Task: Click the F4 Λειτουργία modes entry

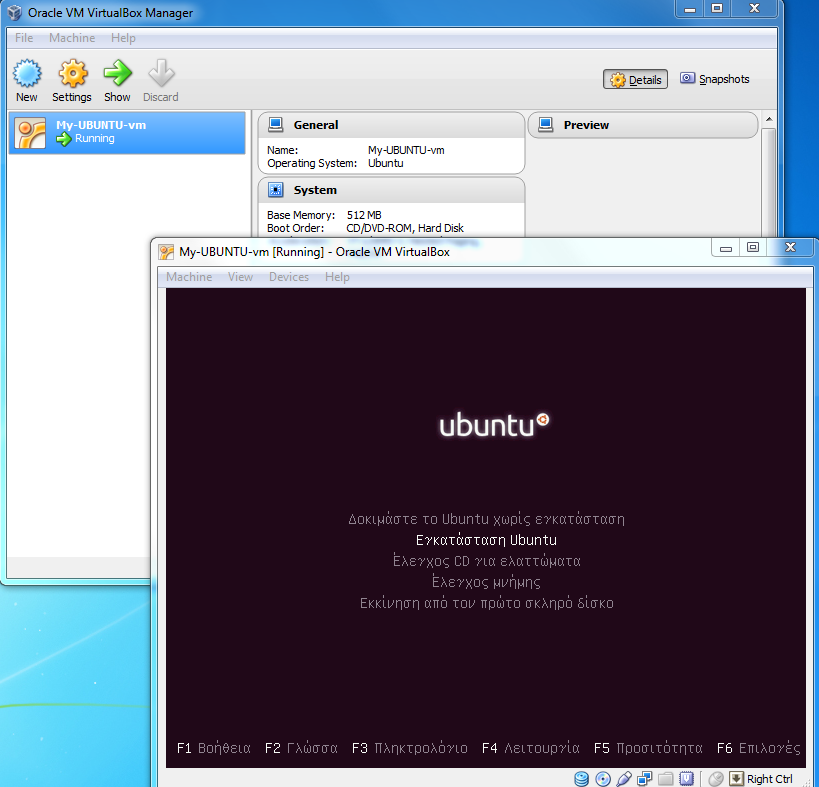Action: tap(530, 748)
